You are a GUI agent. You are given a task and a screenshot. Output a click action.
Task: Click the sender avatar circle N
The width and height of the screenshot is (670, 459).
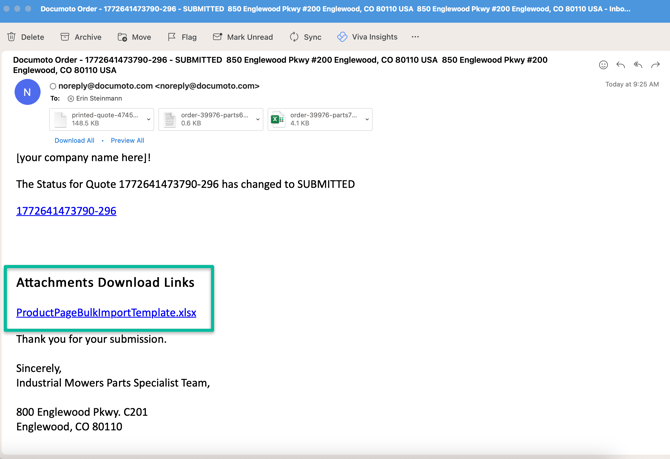(27, 92)
